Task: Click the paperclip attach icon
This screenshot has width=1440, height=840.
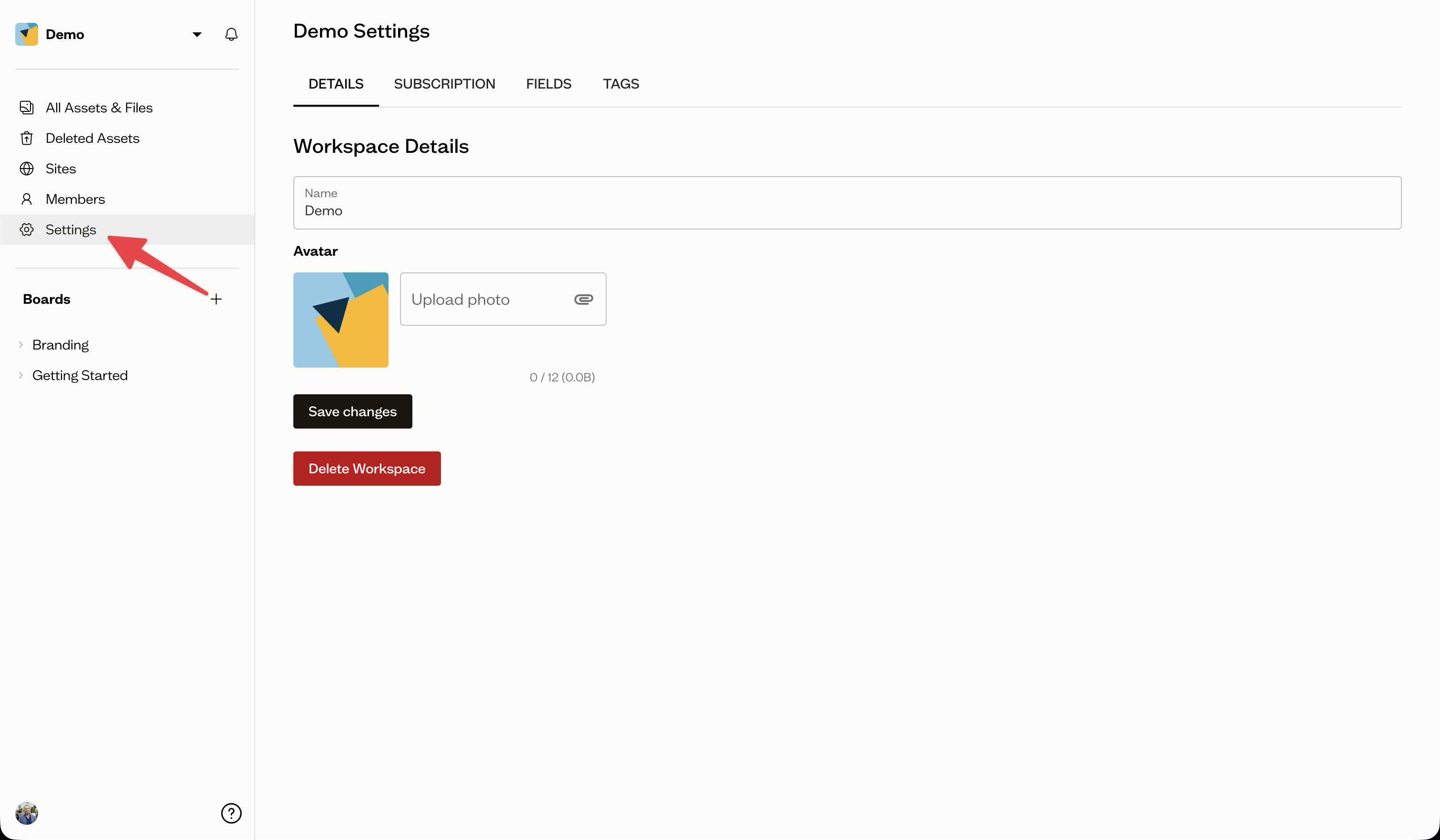Action: tap(583, 299)
